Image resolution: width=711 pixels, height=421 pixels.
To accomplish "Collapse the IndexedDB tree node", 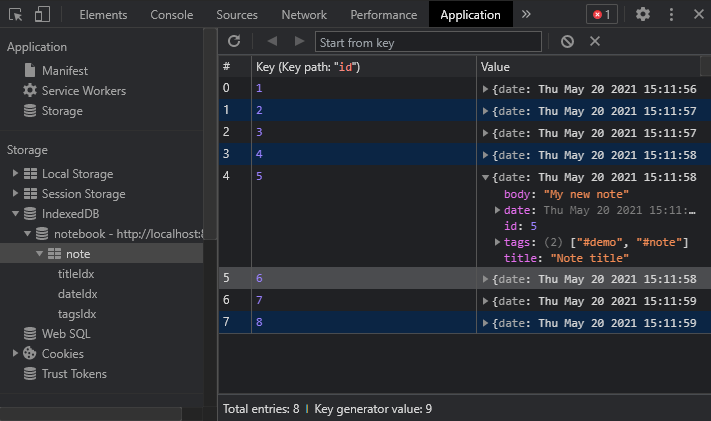I will coord(16,214).
